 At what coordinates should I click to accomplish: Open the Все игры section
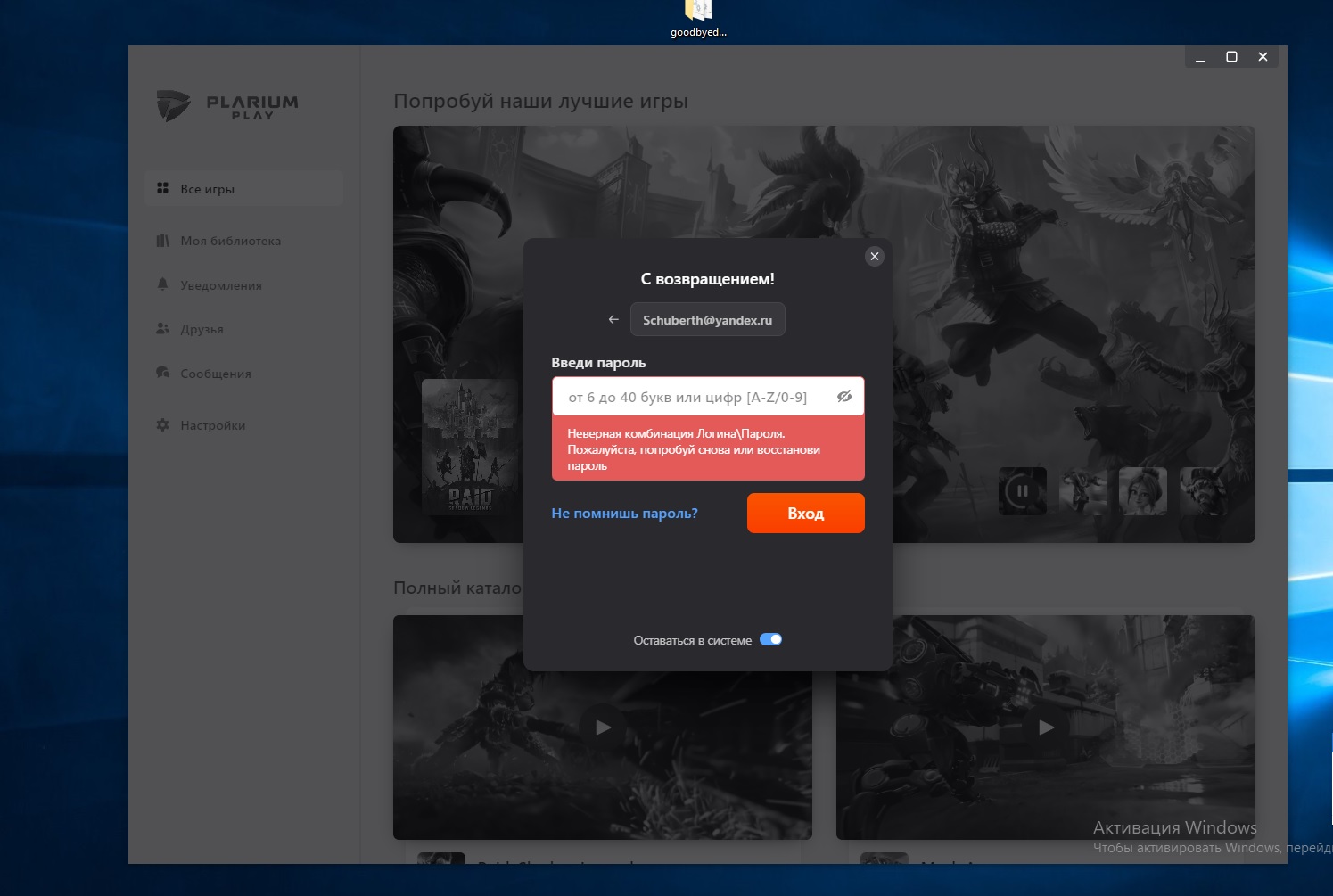coord(243,189)
